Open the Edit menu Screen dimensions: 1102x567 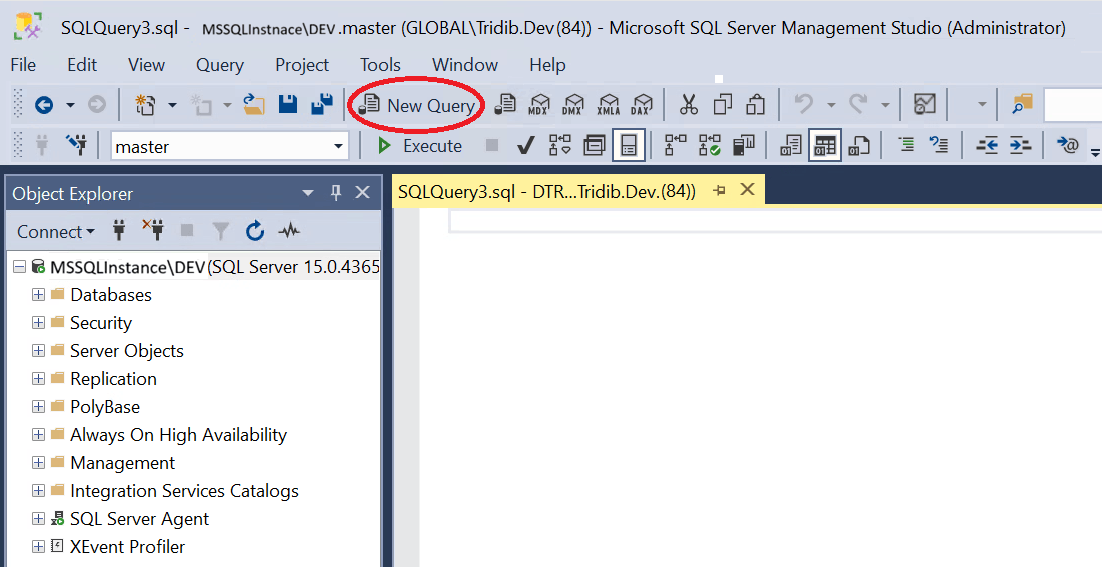pos(82,65)
